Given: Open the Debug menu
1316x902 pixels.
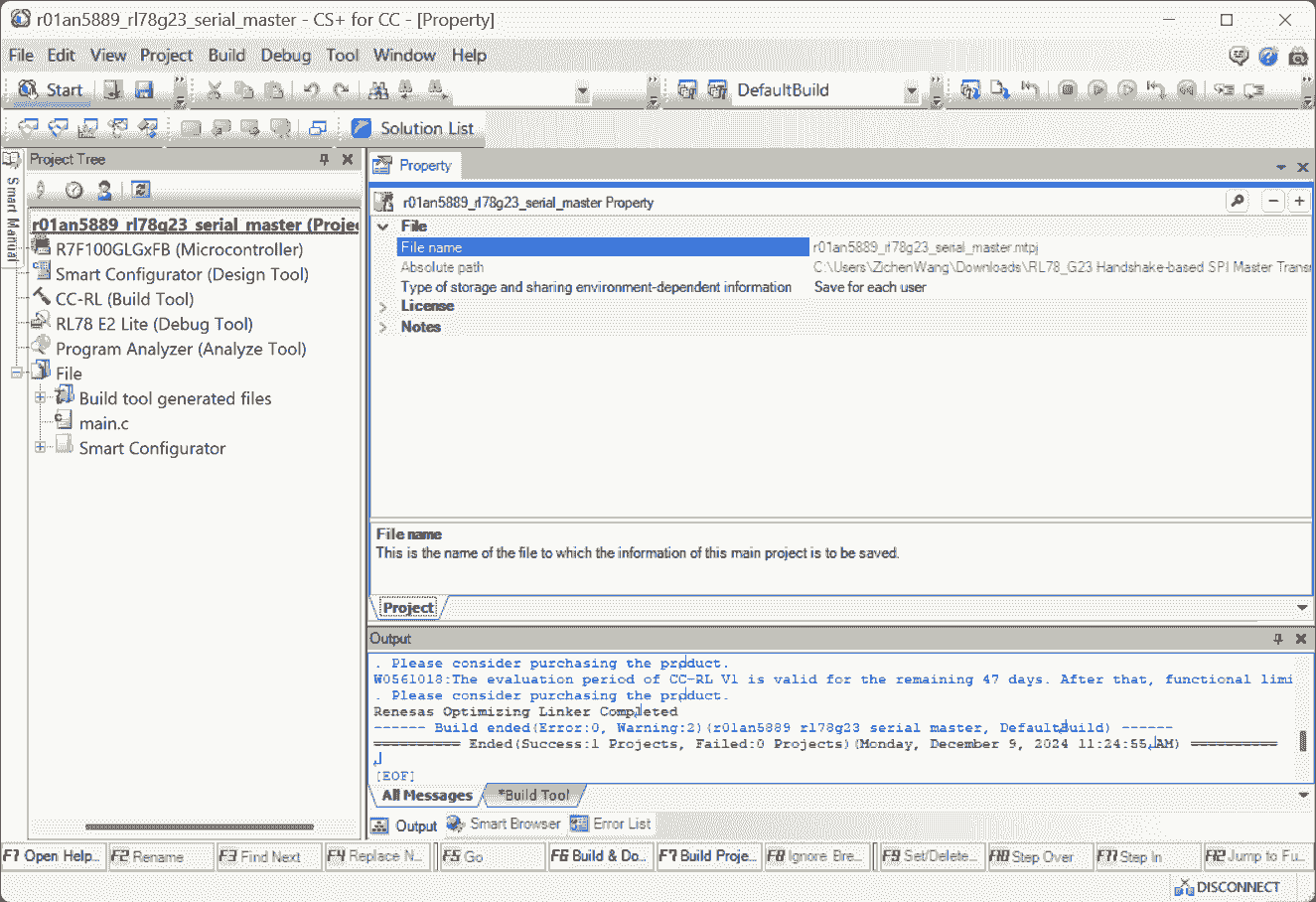Looking at the screenshot, I should pyautogui.click(x=285, y=56).
